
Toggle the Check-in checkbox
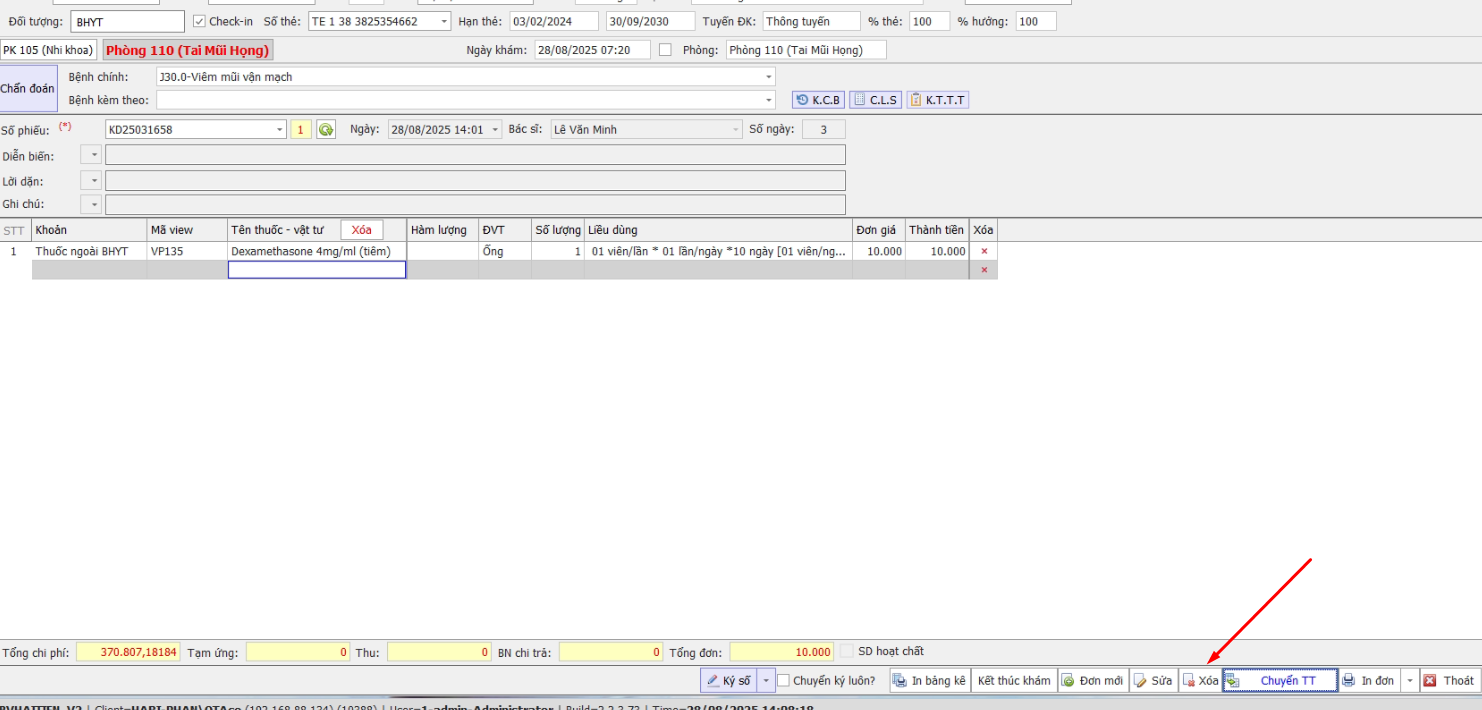coord(199,22)
